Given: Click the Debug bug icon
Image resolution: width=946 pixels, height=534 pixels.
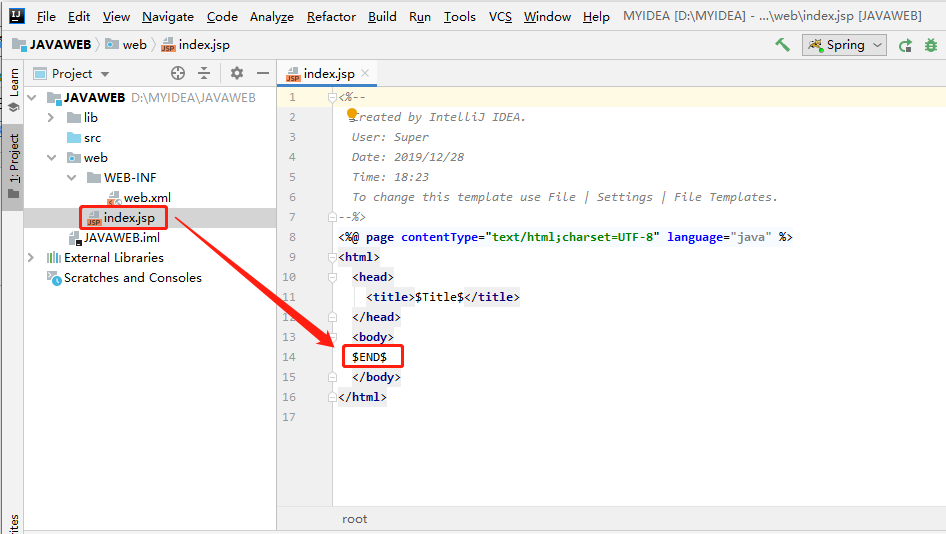Looking at the screenshot, I should [x=931, y=45].
